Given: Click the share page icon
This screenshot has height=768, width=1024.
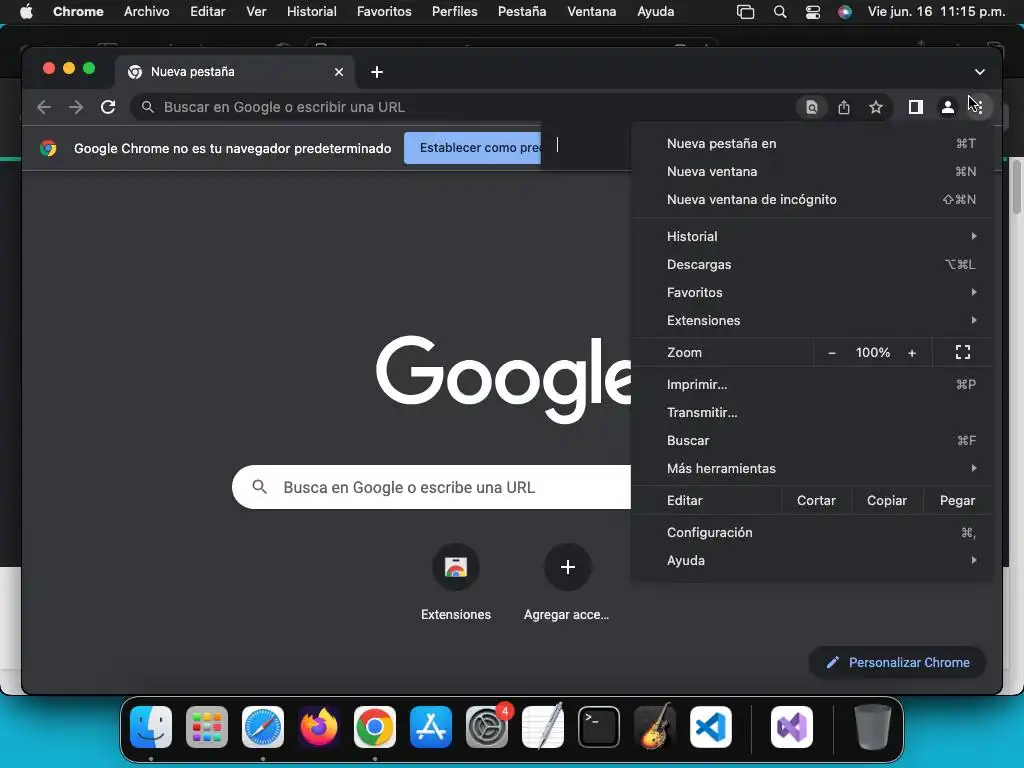Looking at the screenshot, I should coord(844,107).
